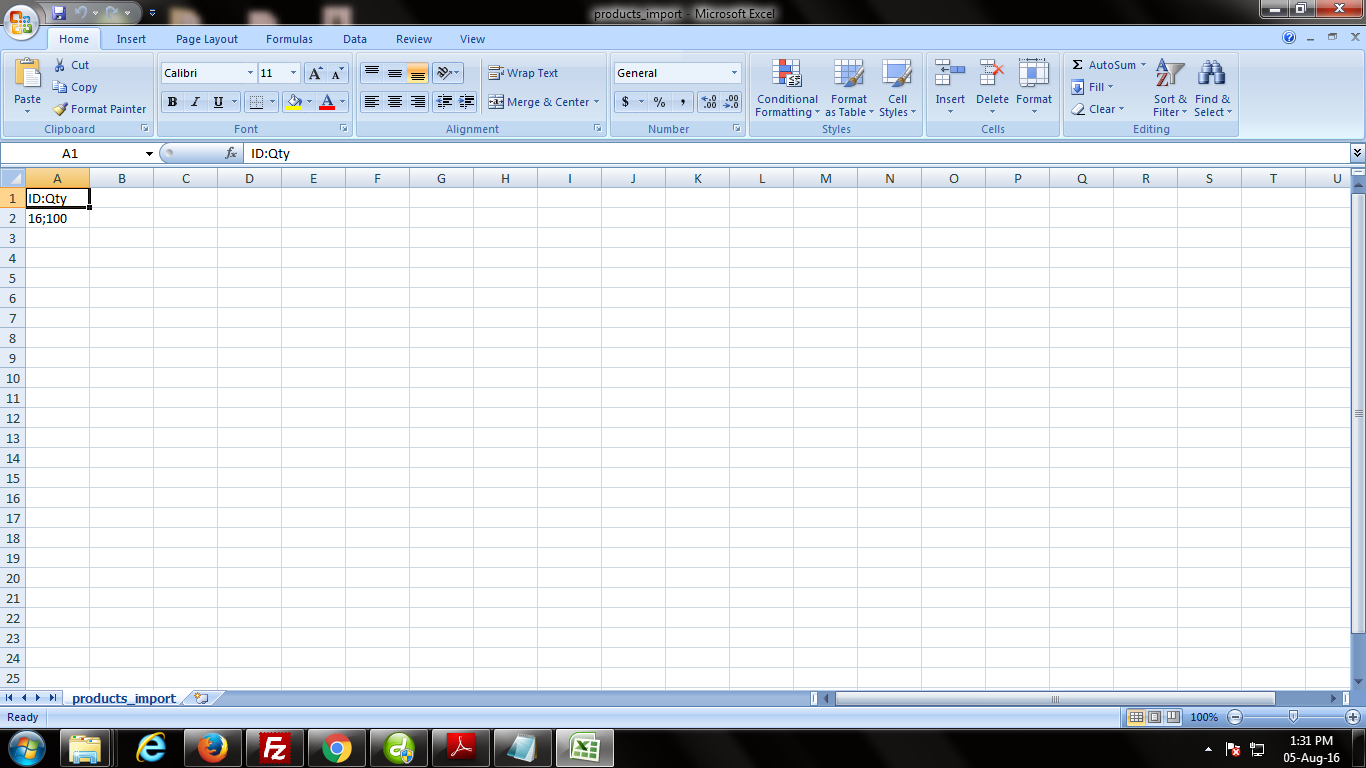Open the Font name dropdown
This screenshot has height=768, width=1366.
coord(250,73)
